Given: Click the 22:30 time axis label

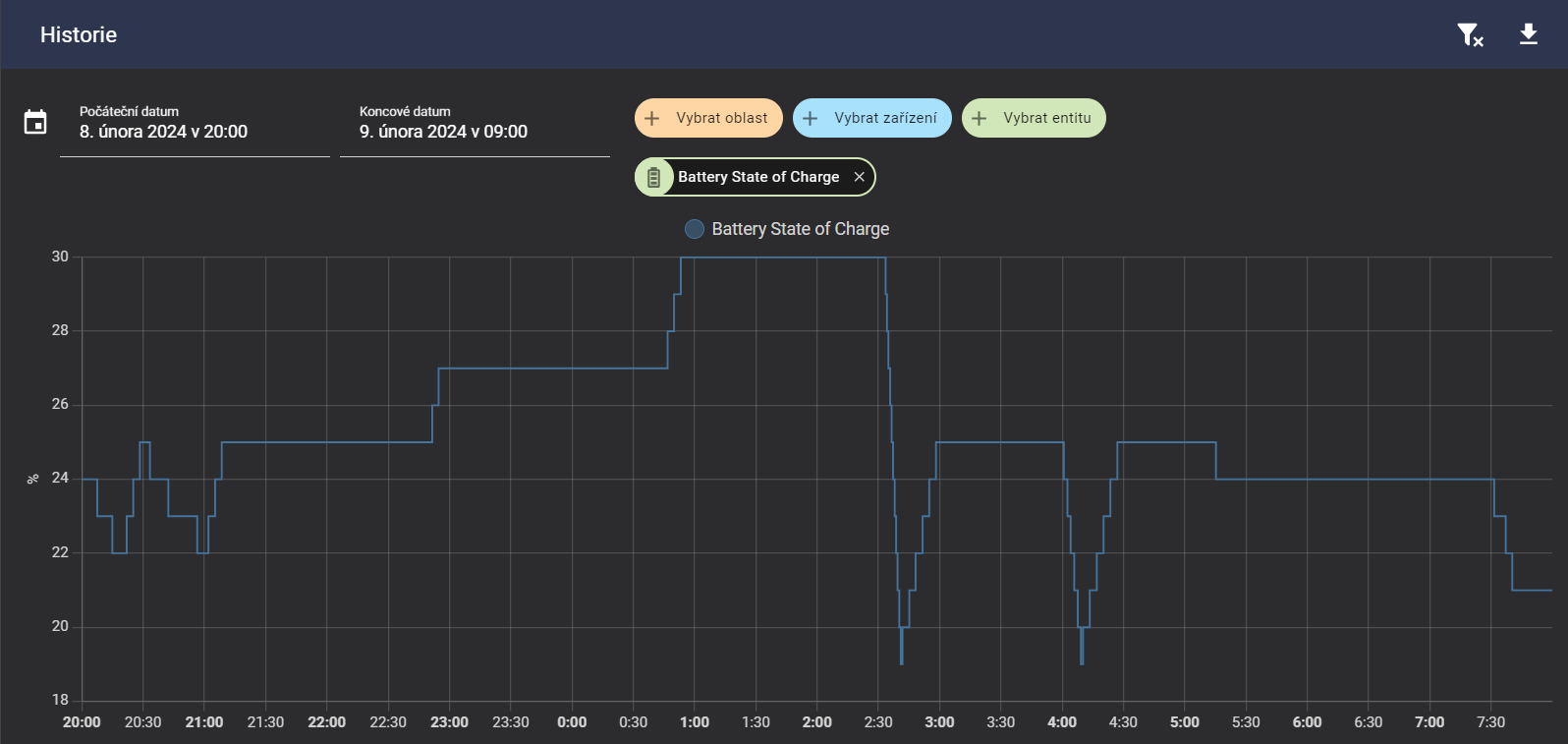Looking at the screenshot, I should point(388,722).
